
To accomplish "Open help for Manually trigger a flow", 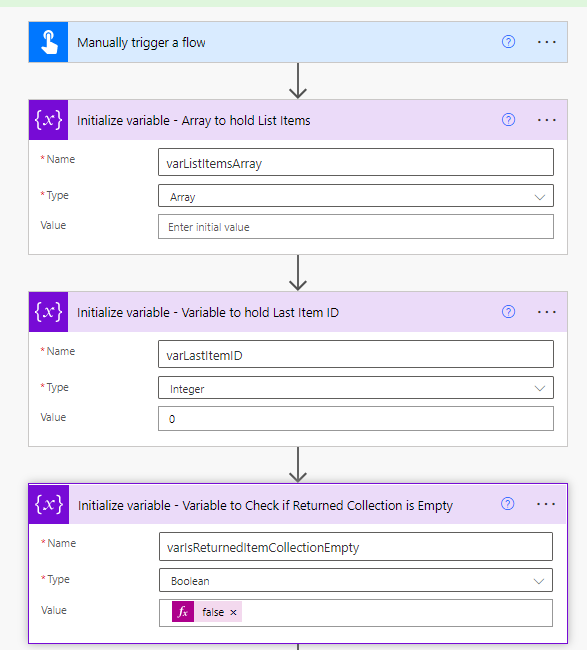I will click(x=508, y=42).
